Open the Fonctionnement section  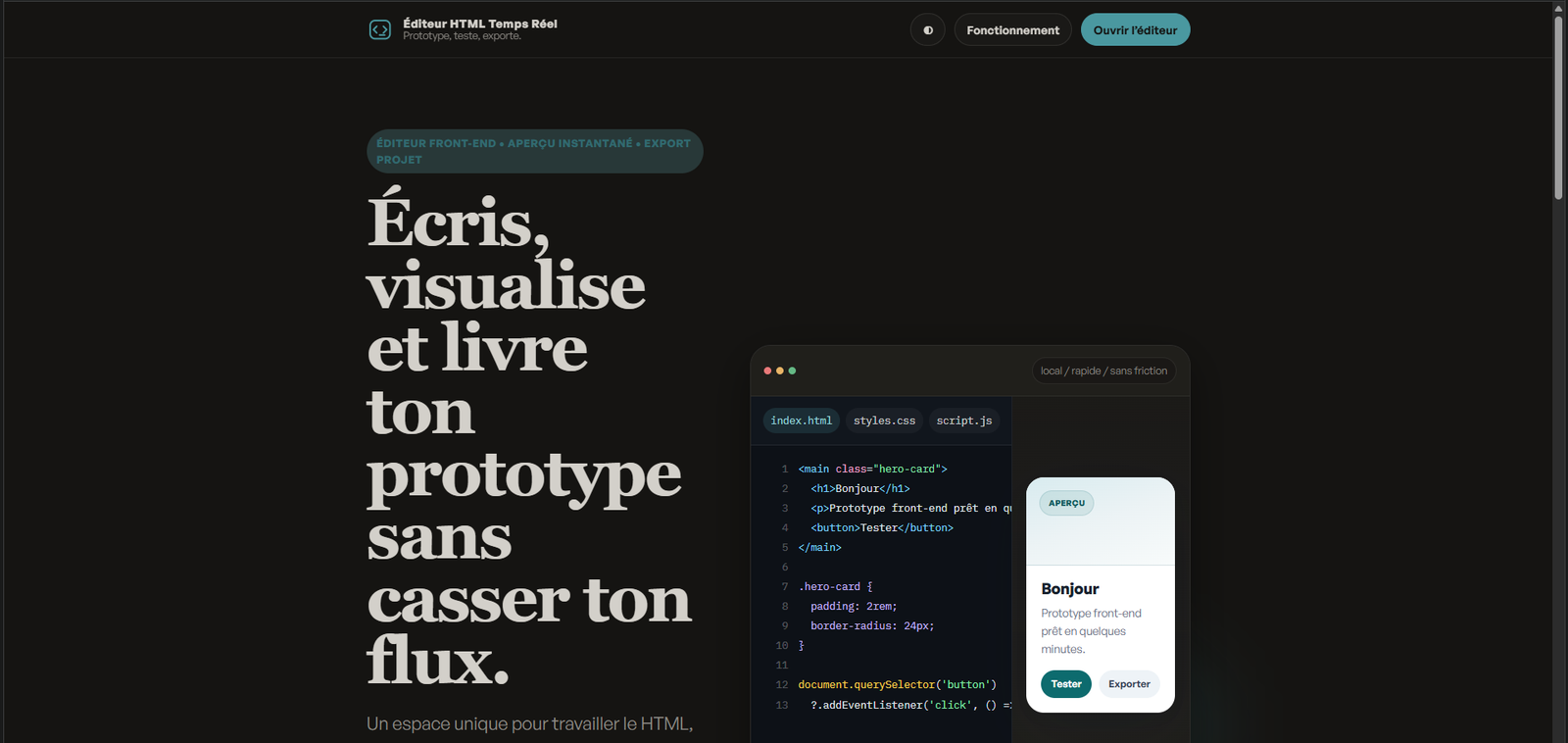(x=1012, y=30)
